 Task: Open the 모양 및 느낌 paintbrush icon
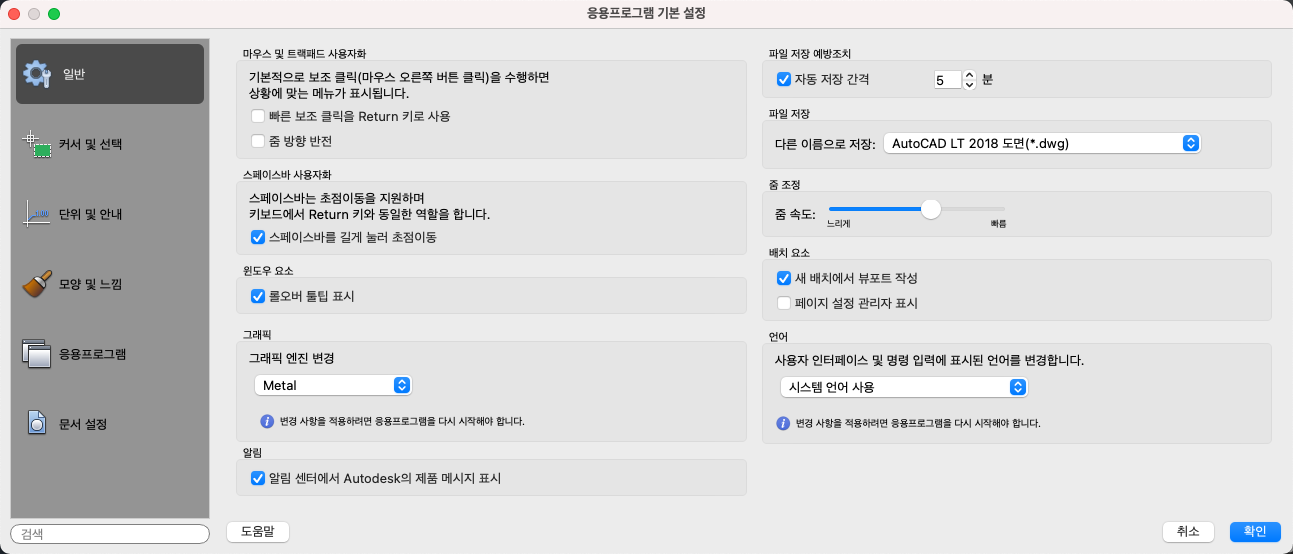pyautogui.click(x=37, y=284)
